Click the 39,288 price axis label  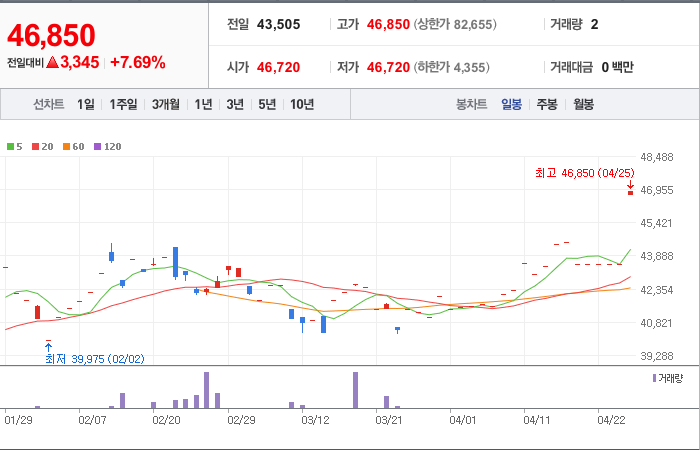656,356
